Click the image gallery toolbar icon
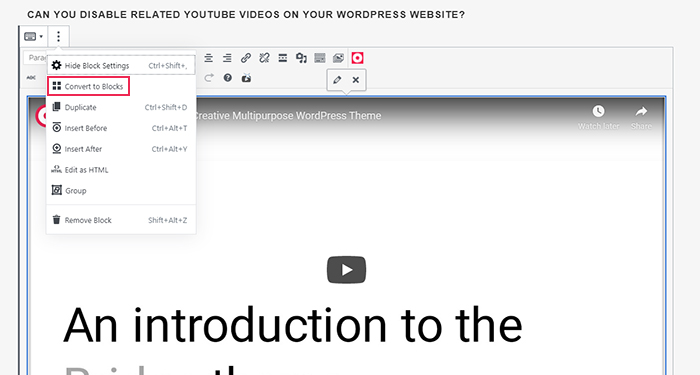Image resolution: width=700 pixels, height=375 pixels. (338, 58)
